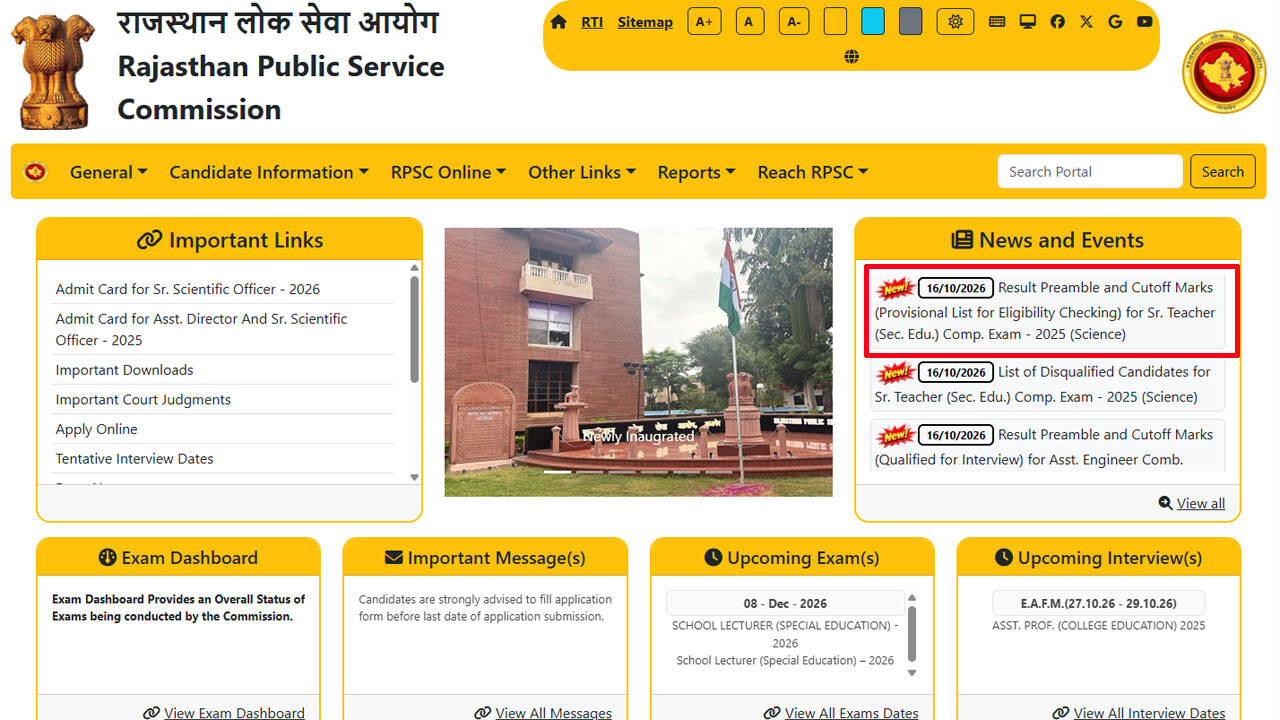This screenshot has width=1280, height=720.
Task: Click the Search Portal input field
Action: point(1090,172)
